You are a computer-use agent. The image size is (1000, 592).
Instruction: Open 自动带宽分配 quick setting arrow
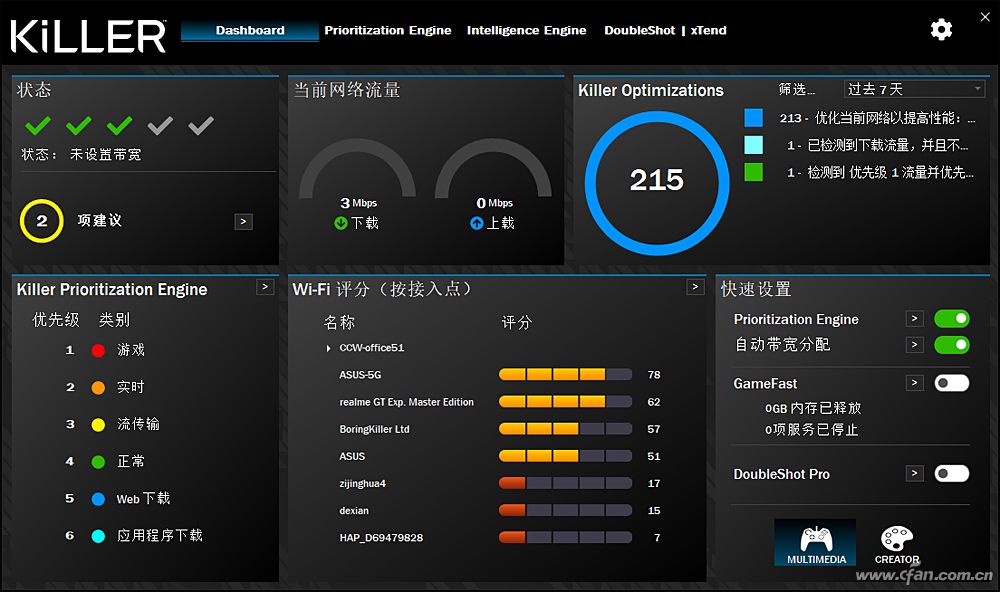tap(915, 344)
